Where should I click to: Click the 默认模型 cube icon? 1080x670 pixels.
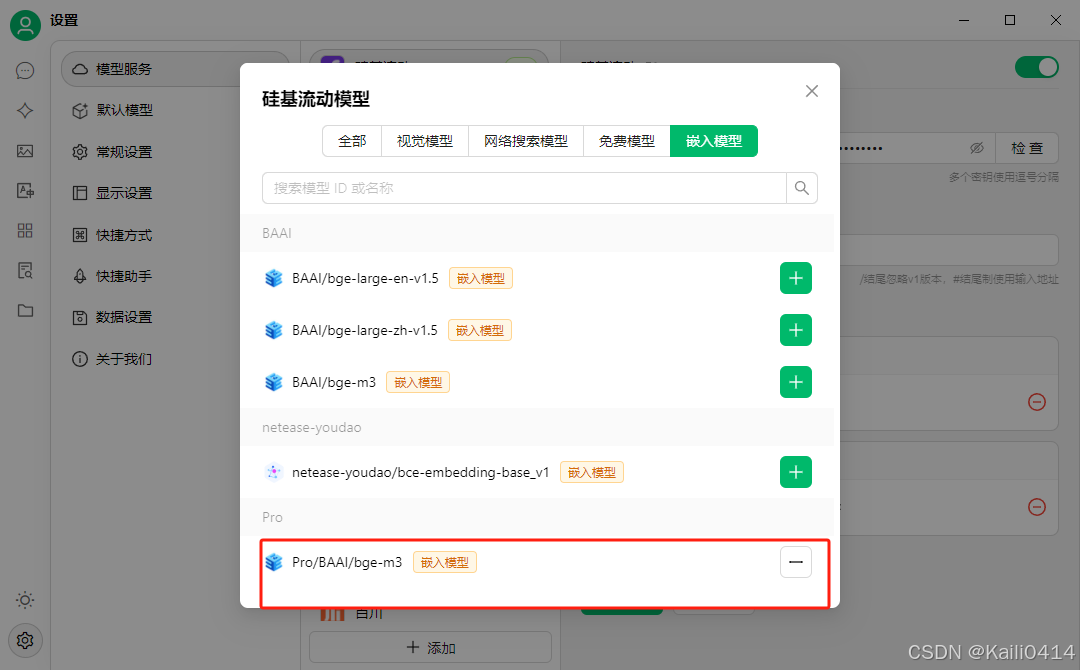click(x=80, y=110)
